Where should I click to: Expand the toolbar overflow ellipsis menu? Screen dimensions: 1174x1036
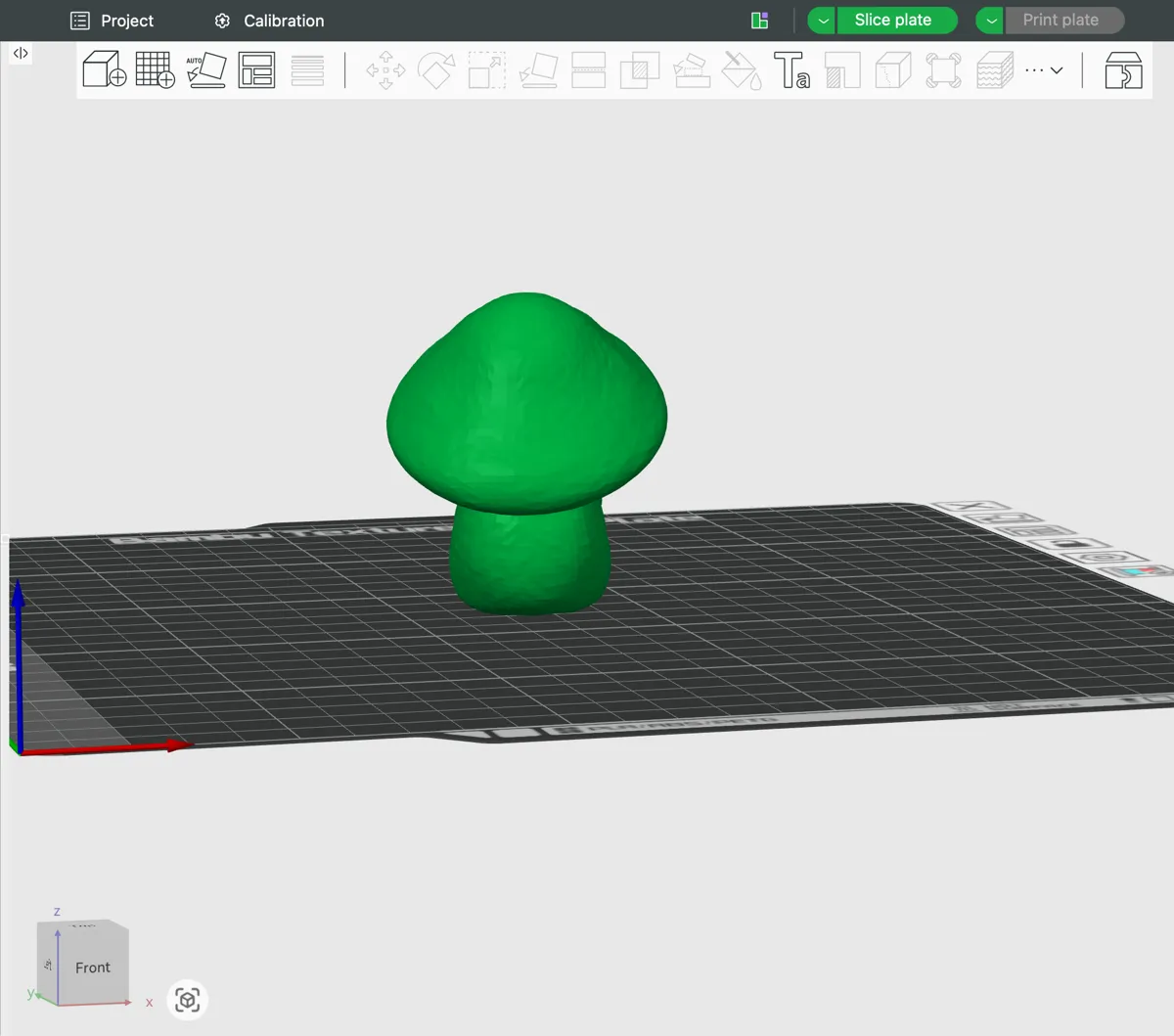click(1044, 69)
